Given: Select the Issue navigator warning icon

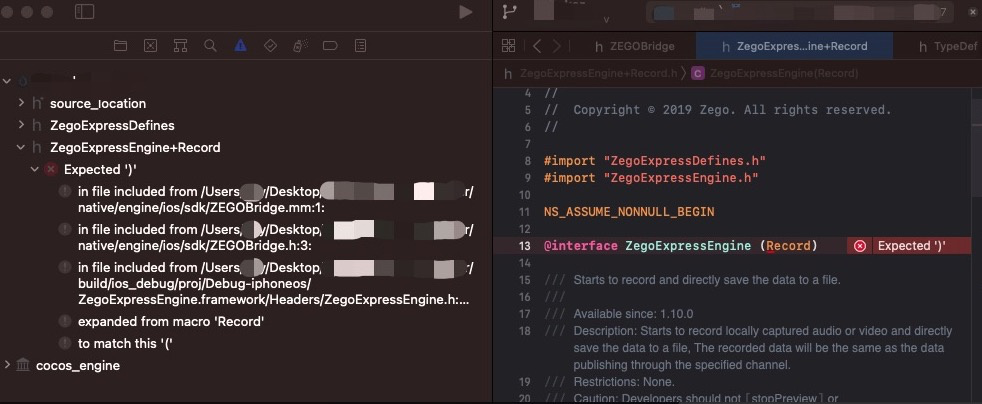Looking at the screenshot, I should pyautogui.click(x=240, y=45).
